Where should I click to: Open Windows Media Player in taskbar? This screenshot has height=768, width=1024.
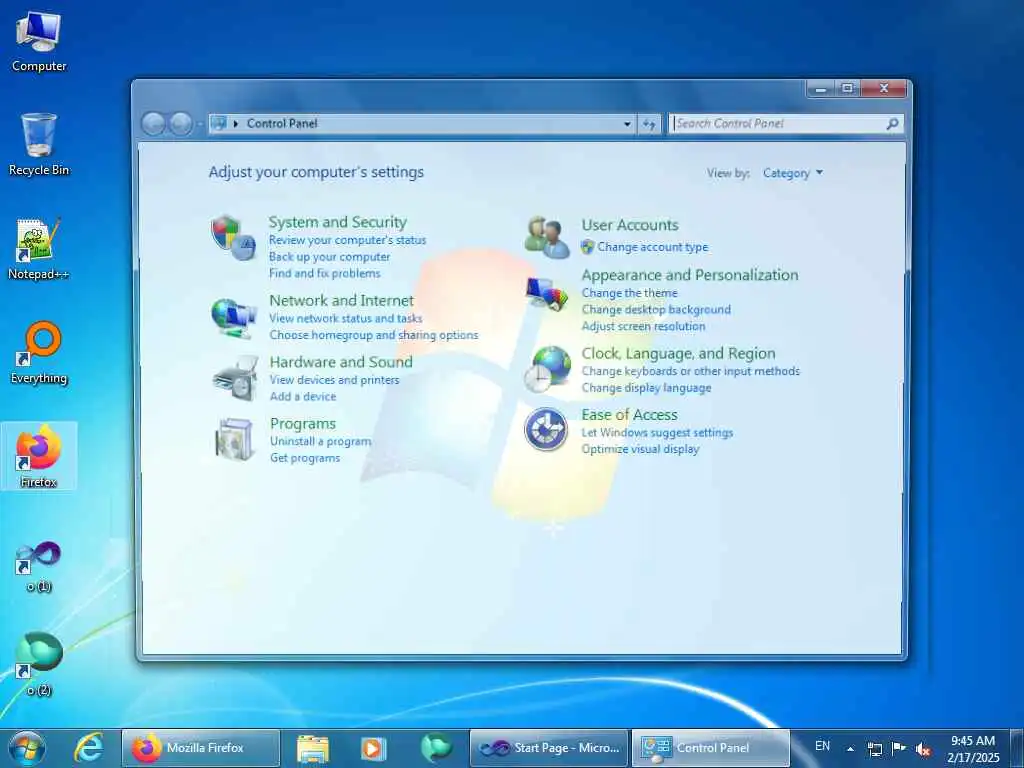(x=374, y=748)
